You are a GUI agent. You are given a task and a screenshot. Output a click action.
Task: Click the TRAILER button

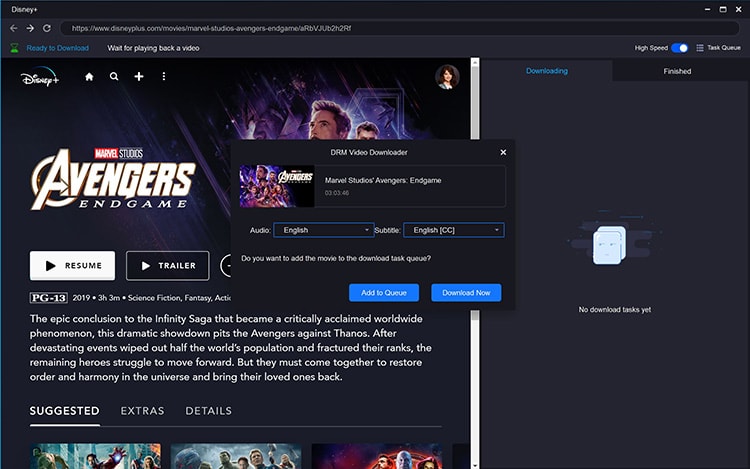click(x=167, y=265)
